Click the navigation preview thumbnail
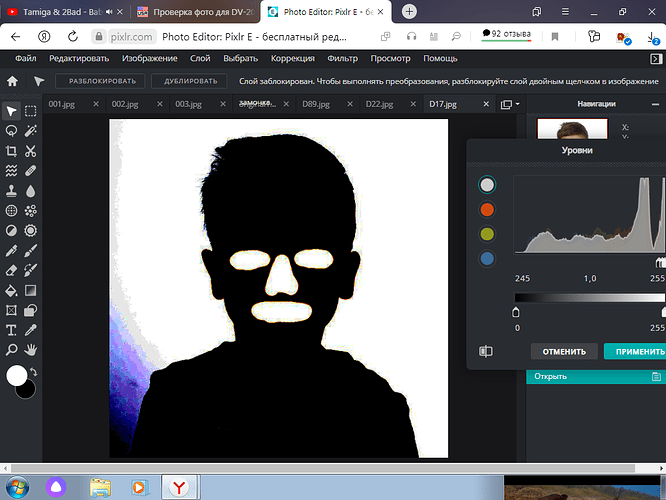 [573, 129]
